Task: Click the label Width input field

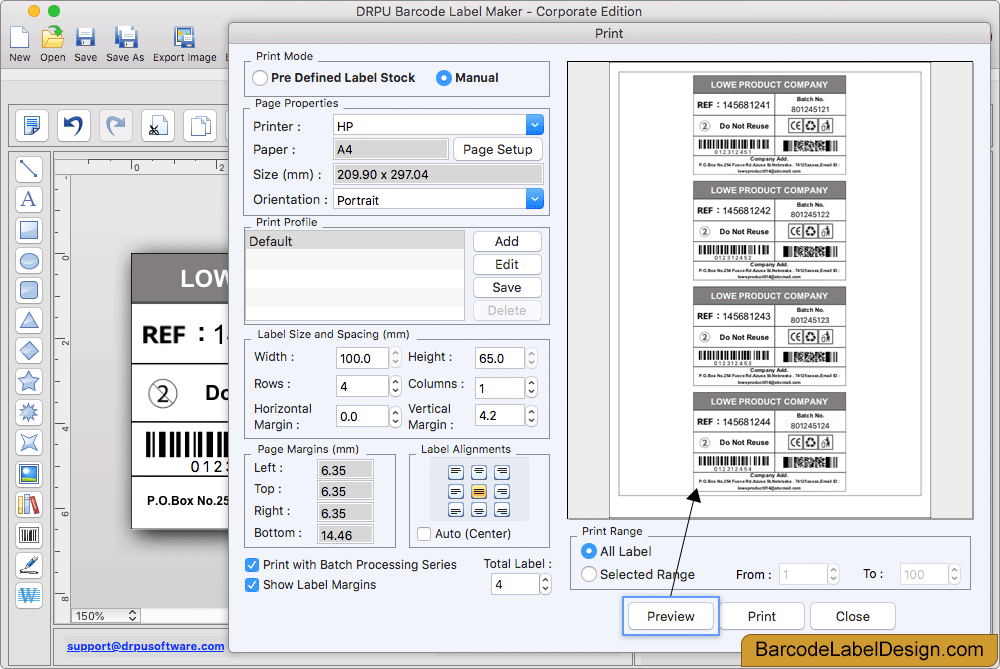Action: point(362,358)
